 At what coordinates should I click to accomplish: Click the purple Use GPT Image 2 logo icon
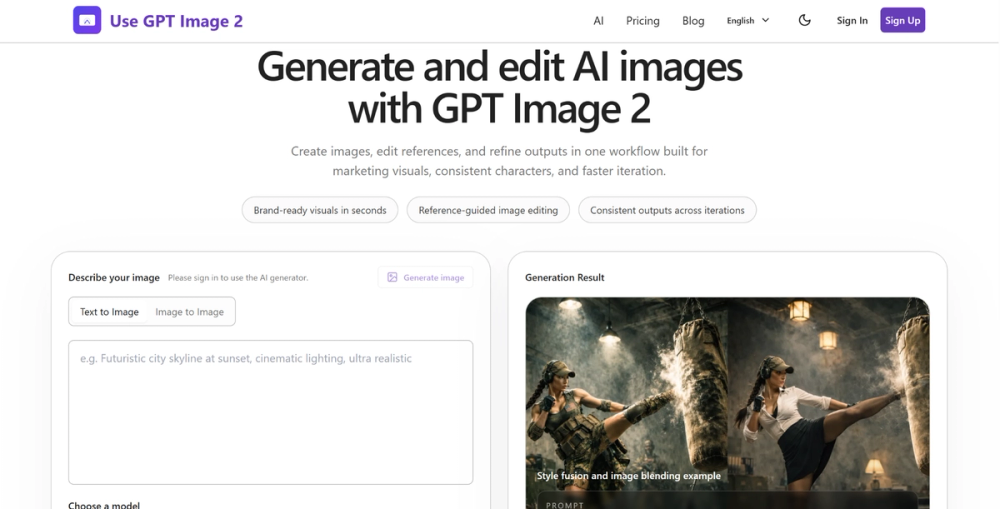[x=87, y=20]
